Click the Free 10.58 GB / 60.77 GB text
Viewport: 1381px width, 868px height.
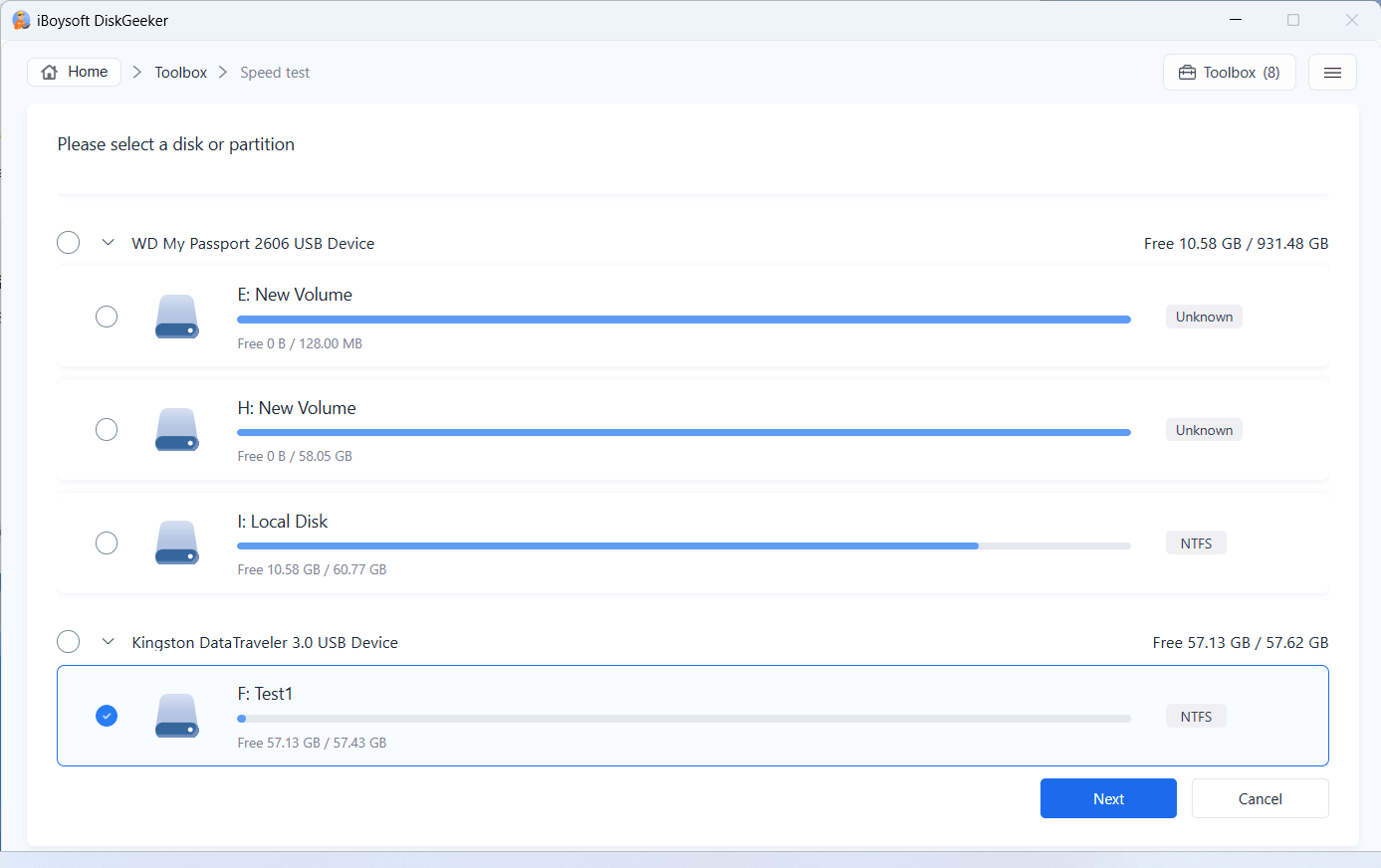[312, 569]
